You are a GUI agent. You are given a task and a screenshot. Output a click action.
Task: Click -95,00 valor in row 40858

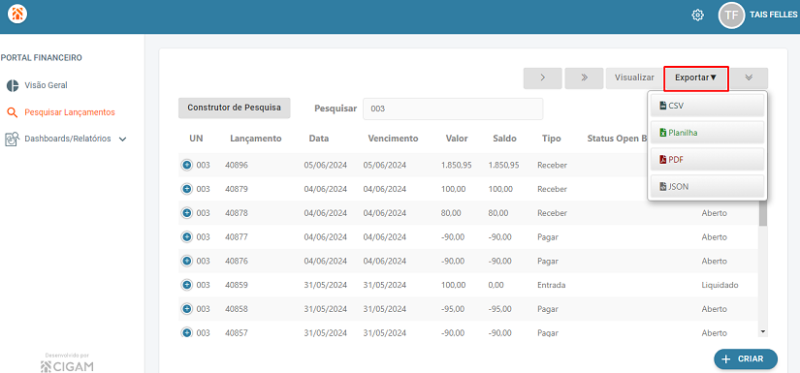453,309
